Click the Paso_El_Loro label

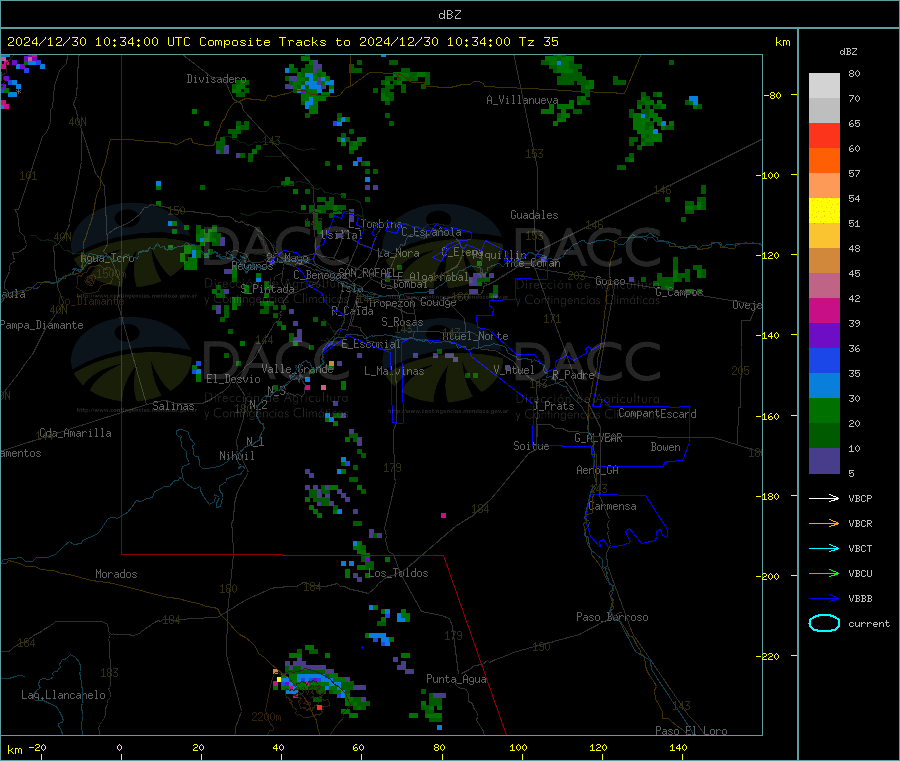[x=691, y=731]
